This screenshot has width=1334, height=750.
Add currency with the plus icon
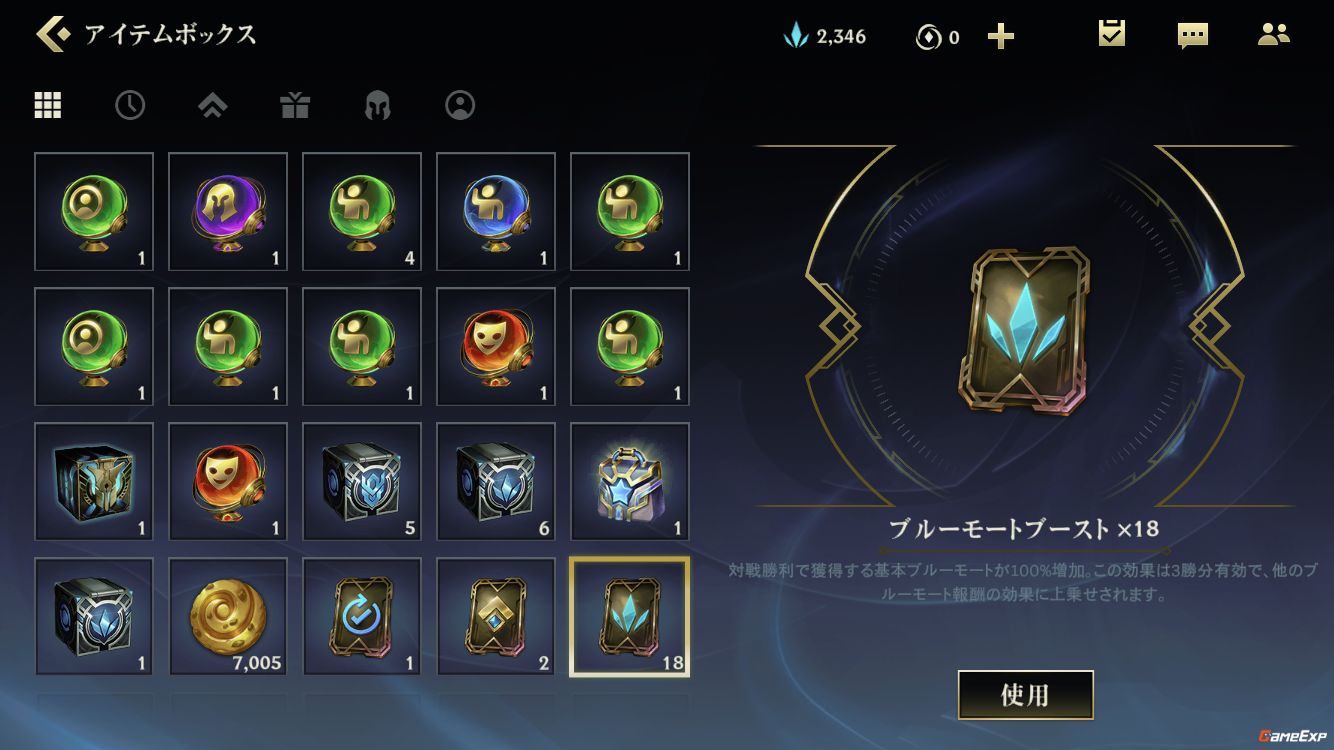coord(1000,37)
